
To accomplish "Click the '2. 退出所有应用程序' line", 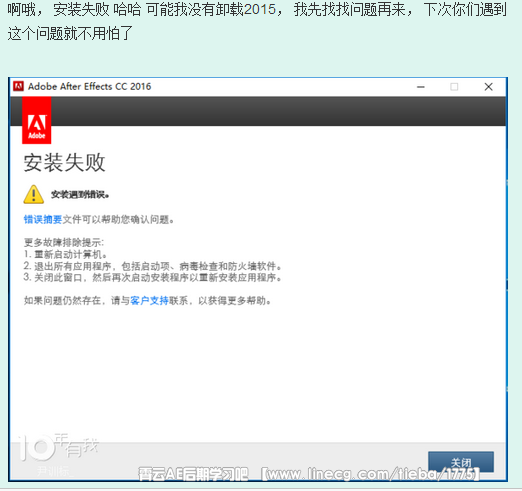I will 153,266.
